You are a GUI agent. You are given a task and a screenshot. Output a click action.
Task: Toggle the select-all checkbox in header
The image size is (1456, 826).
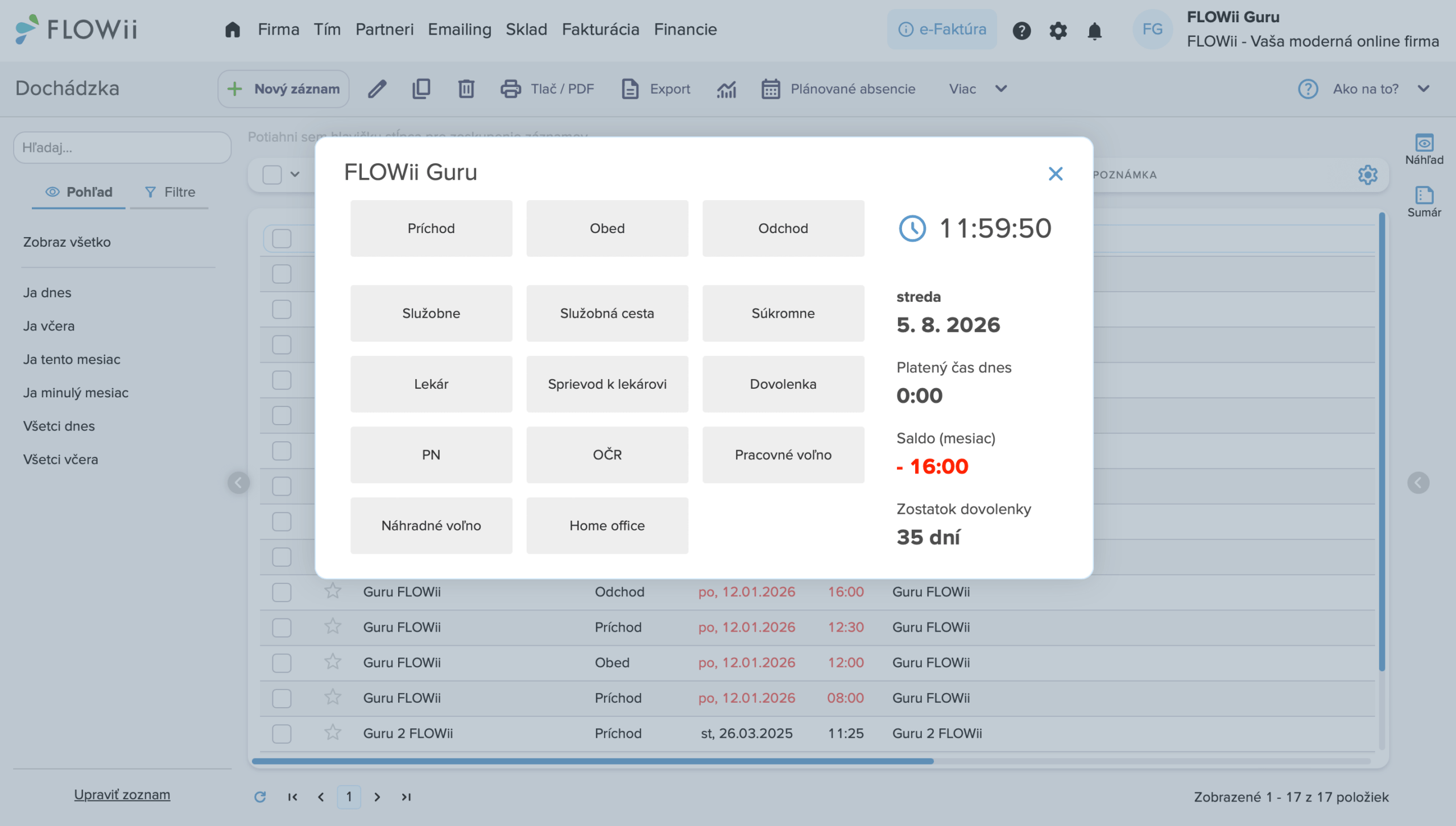(x=272, y=175)
